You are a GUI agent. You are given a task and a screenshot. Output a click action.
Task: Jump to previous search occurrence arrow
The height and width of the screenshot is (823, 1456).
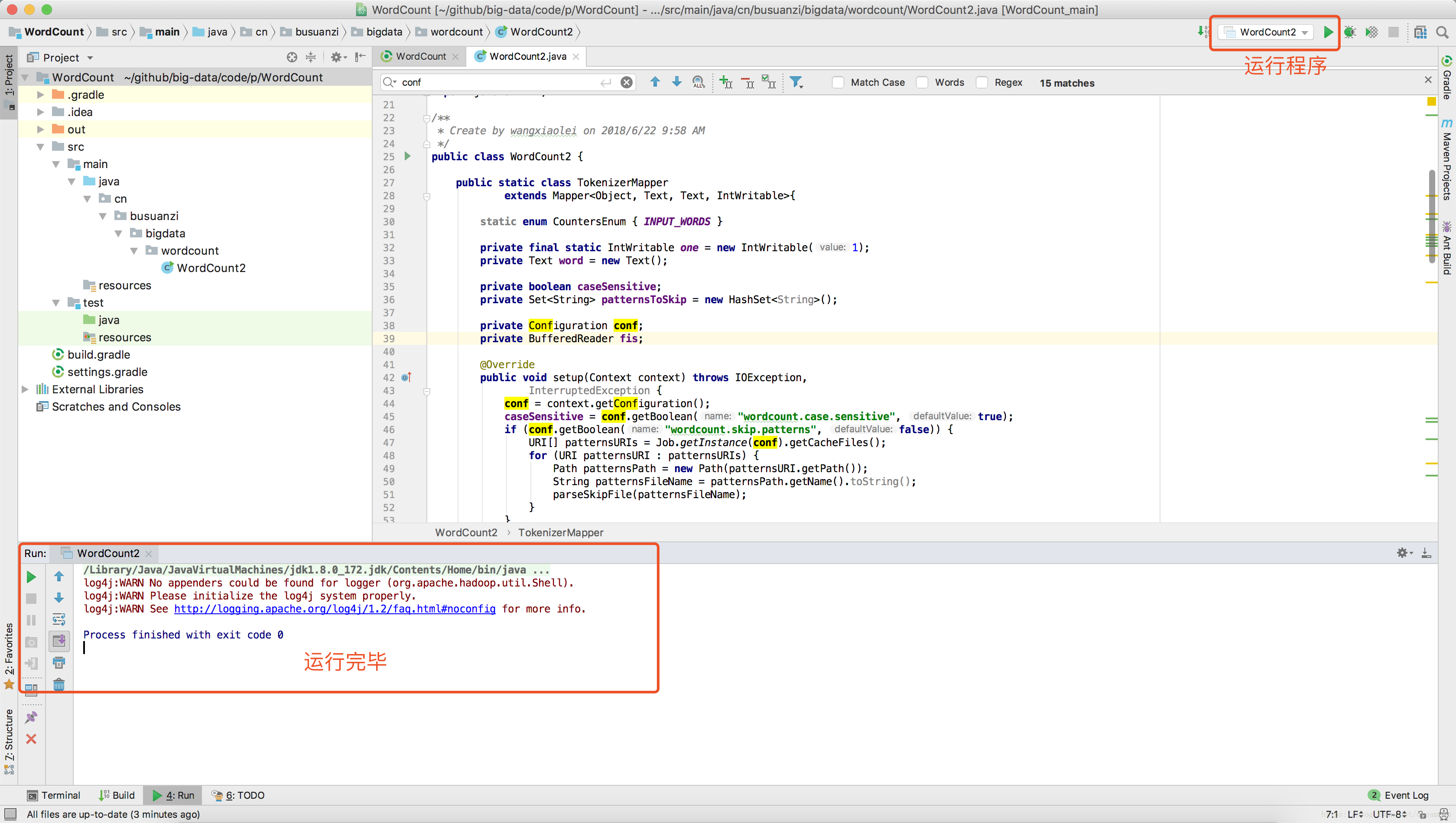point(655,82)
